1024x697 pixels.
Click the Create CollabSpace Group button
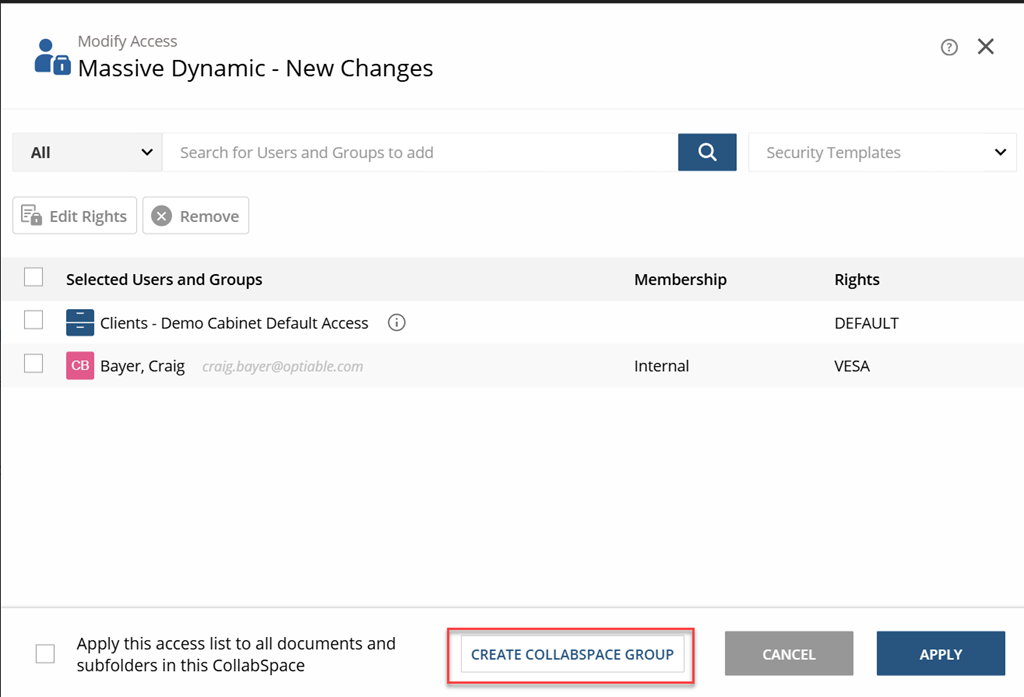point(572,655)
